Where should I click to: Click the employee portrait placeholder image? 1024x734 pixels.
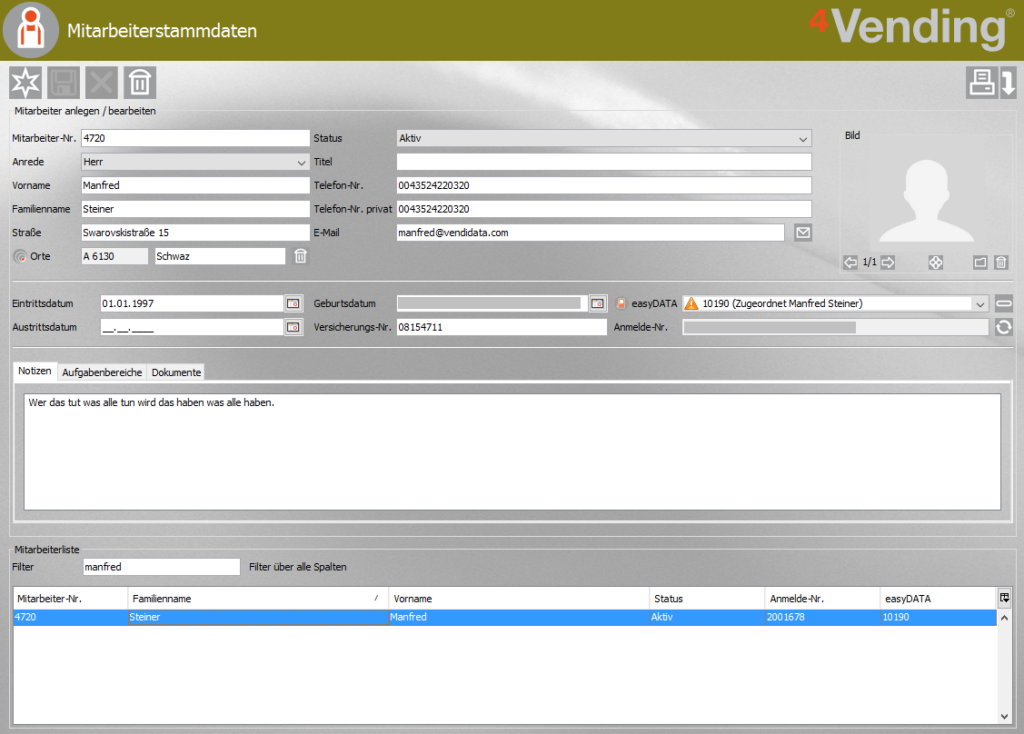pos(926,199)
